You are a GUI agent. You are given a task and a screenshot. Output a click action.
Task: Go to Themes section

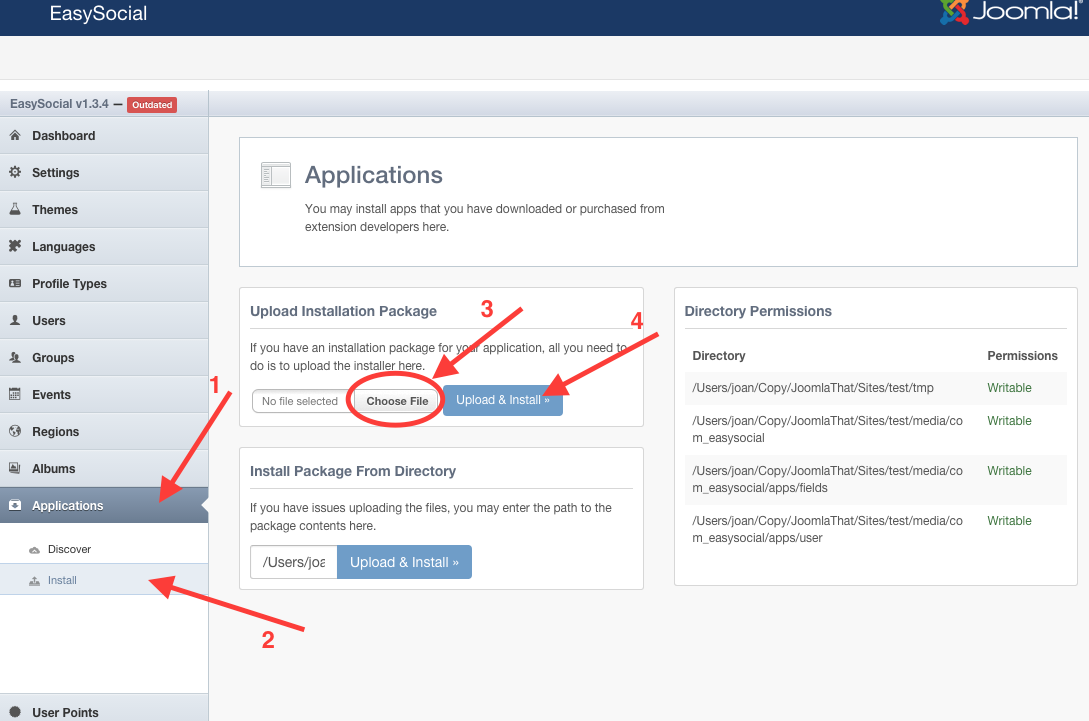click(104, 209)
